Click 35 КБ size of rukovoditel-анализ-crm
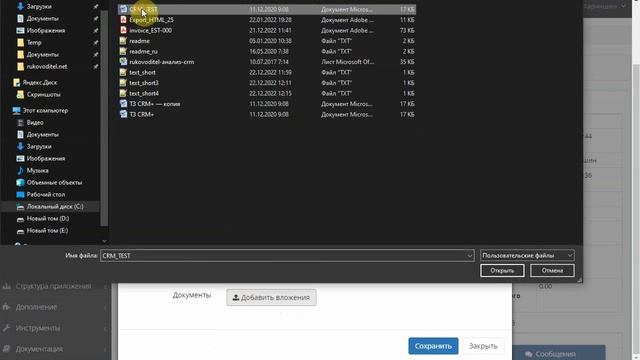This screenshot has width=640, height=360. point(407,62)
